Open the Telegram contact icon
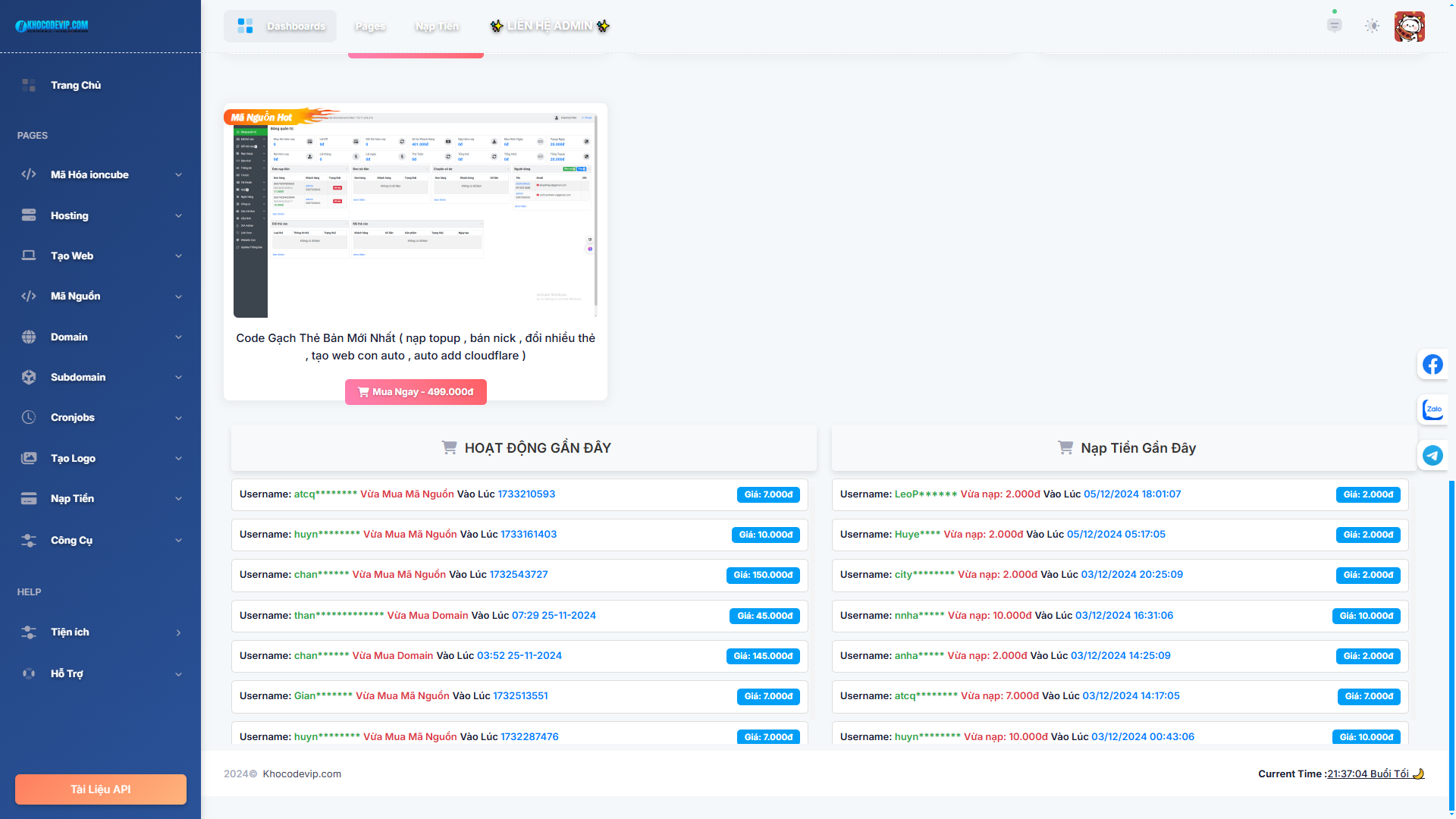 (1432, 455)
